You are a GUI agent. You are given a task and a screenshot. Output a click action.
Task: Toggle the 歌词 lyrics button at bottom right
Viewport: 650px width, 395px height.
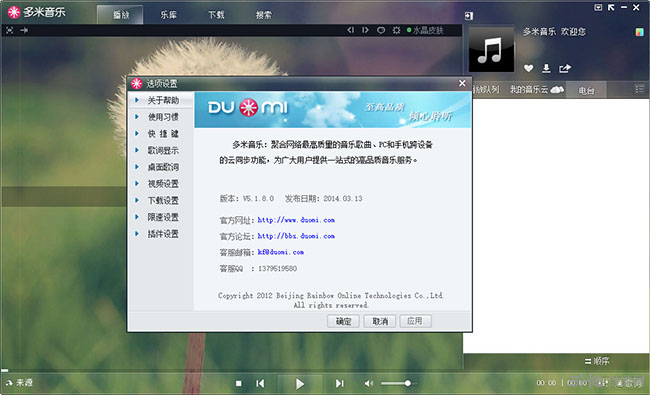pyautogui.click(x=629, y=383)
